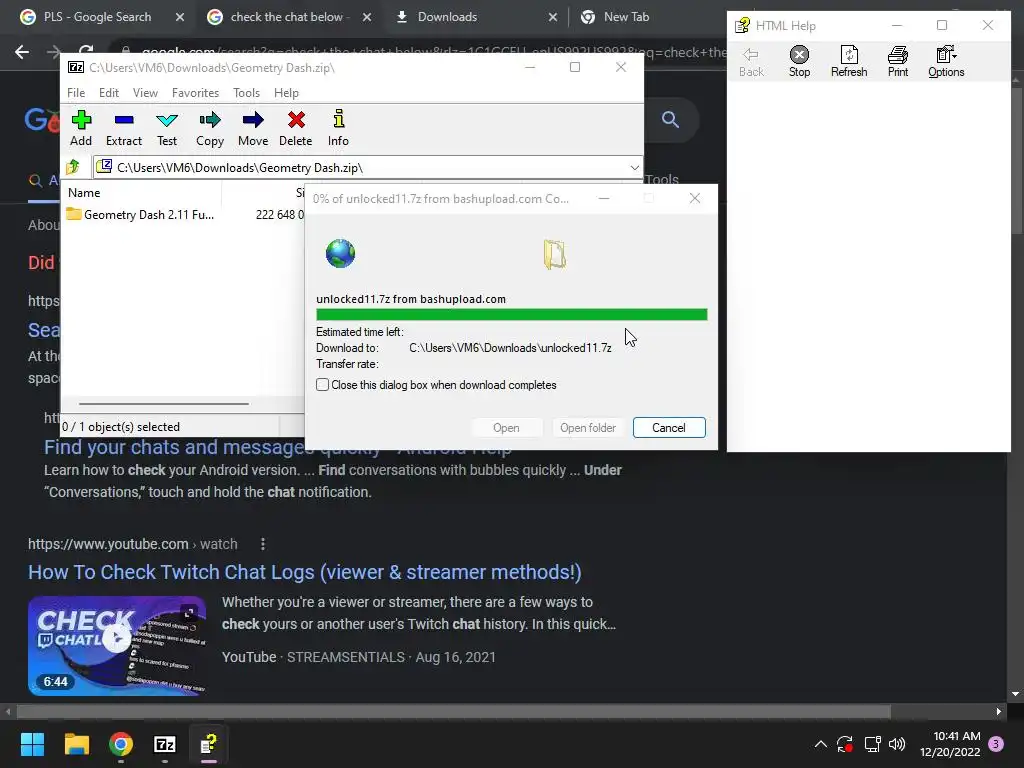Switch to the PLS - Google Search tab
The height and width of the screenshot is (768, 1024).
pyautogui.click(x=97, y=17)
